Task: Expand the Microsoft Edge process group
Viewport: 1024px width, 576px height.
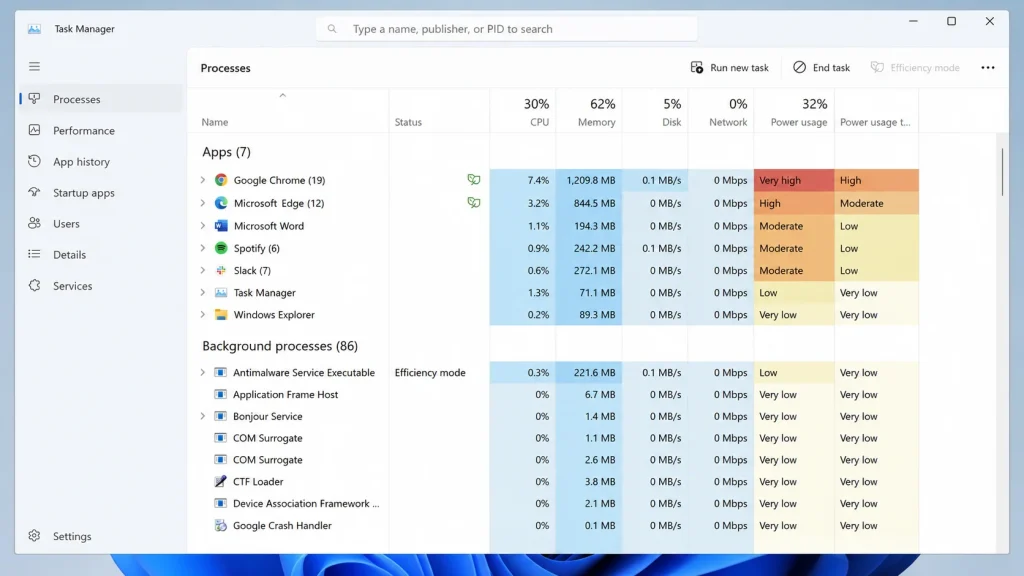Action: 202,202
